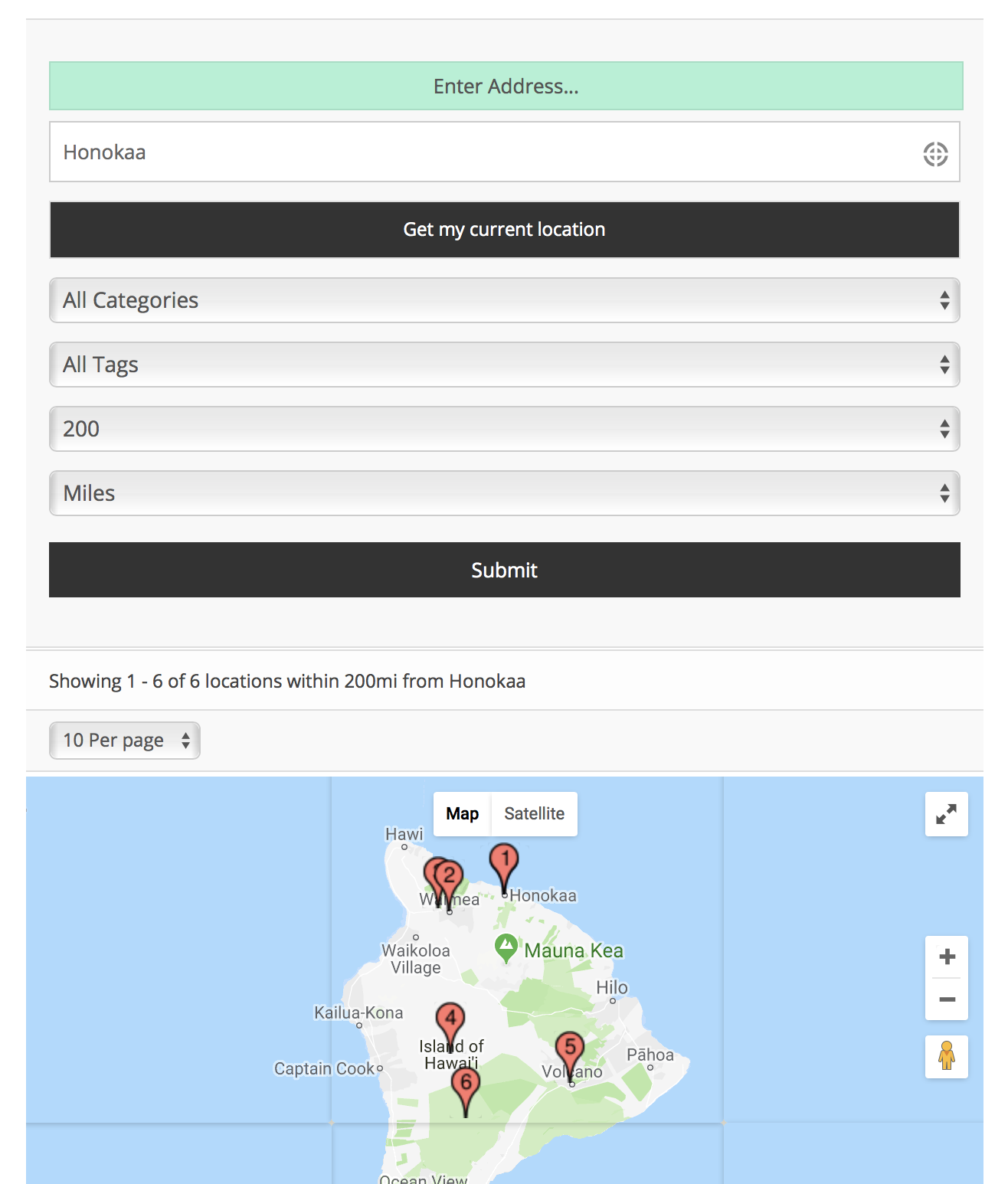This screenshot has width=1008, height=1184.
Task: Click the Pāhoa label on the map
Action: click(650, 1055)
